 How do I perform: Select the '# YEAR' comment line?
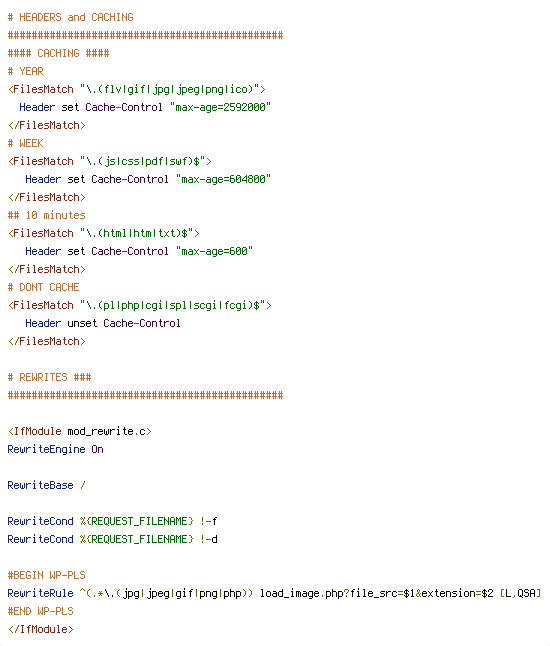pyautogui.click(x=26, y=71)
